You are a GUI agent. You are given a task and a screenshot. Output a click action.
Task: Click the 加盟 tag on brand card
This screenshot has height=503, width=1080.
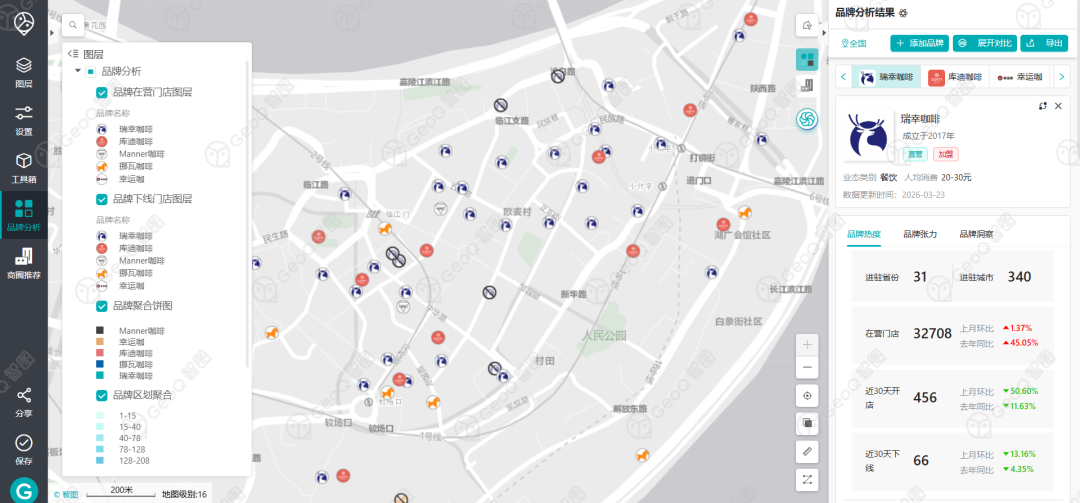pyautogui.click(x=946, y=154)
